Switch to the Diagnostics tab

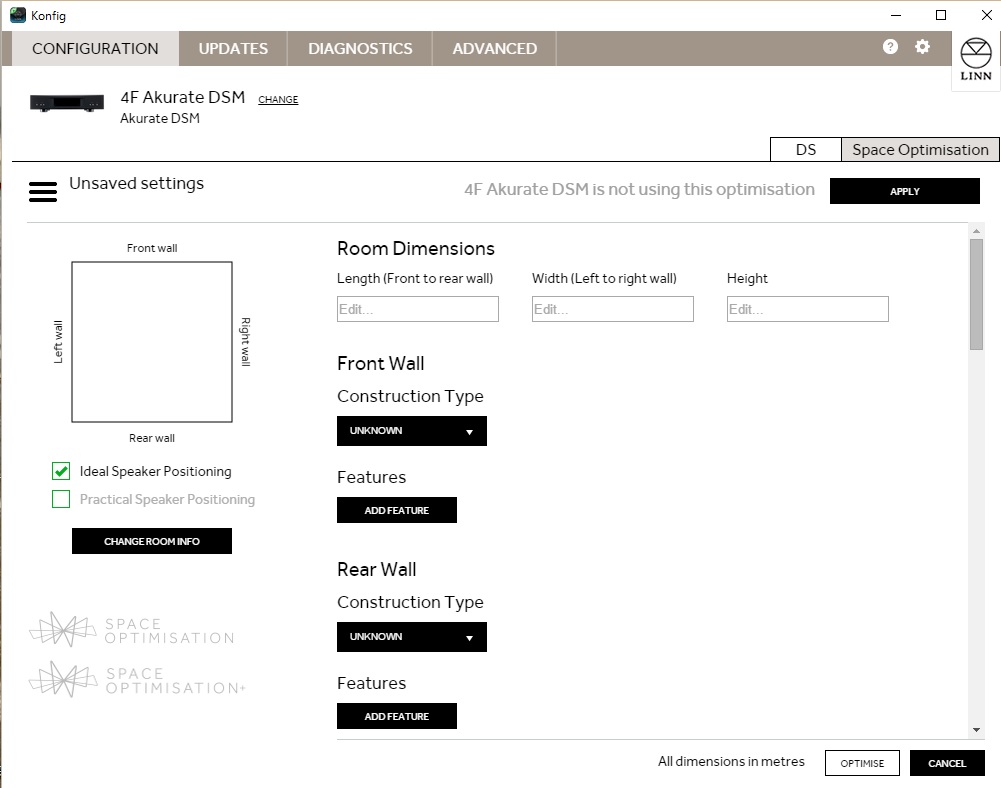[360, 49]
